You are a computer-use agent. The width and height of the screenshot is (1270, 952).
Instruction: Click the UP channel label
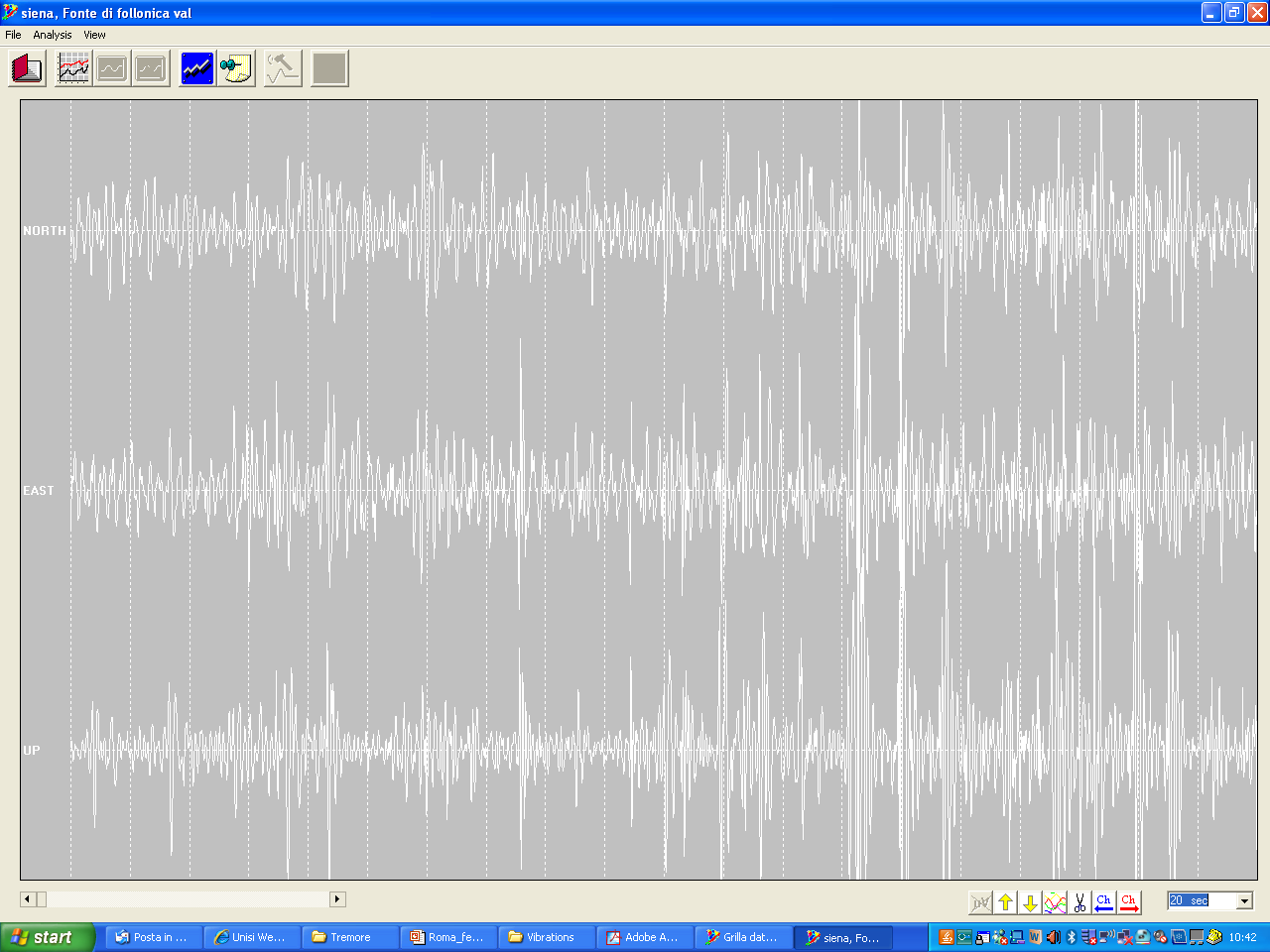tap(32, 750)
